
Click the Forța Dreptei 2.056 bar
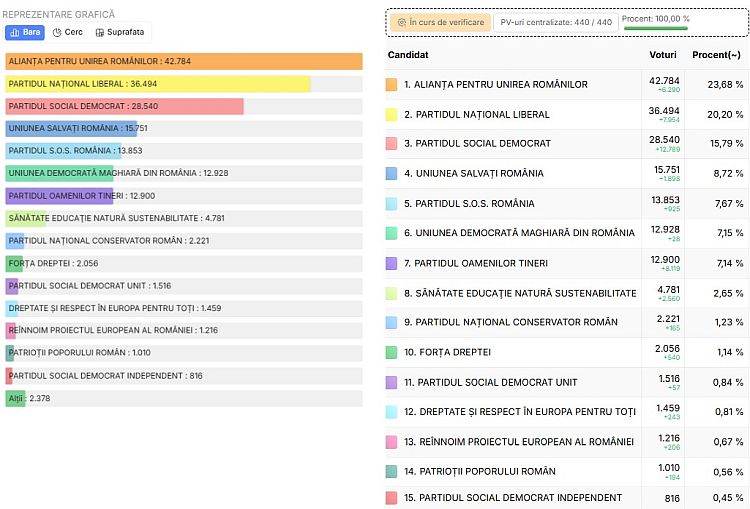tap(14, 263)
